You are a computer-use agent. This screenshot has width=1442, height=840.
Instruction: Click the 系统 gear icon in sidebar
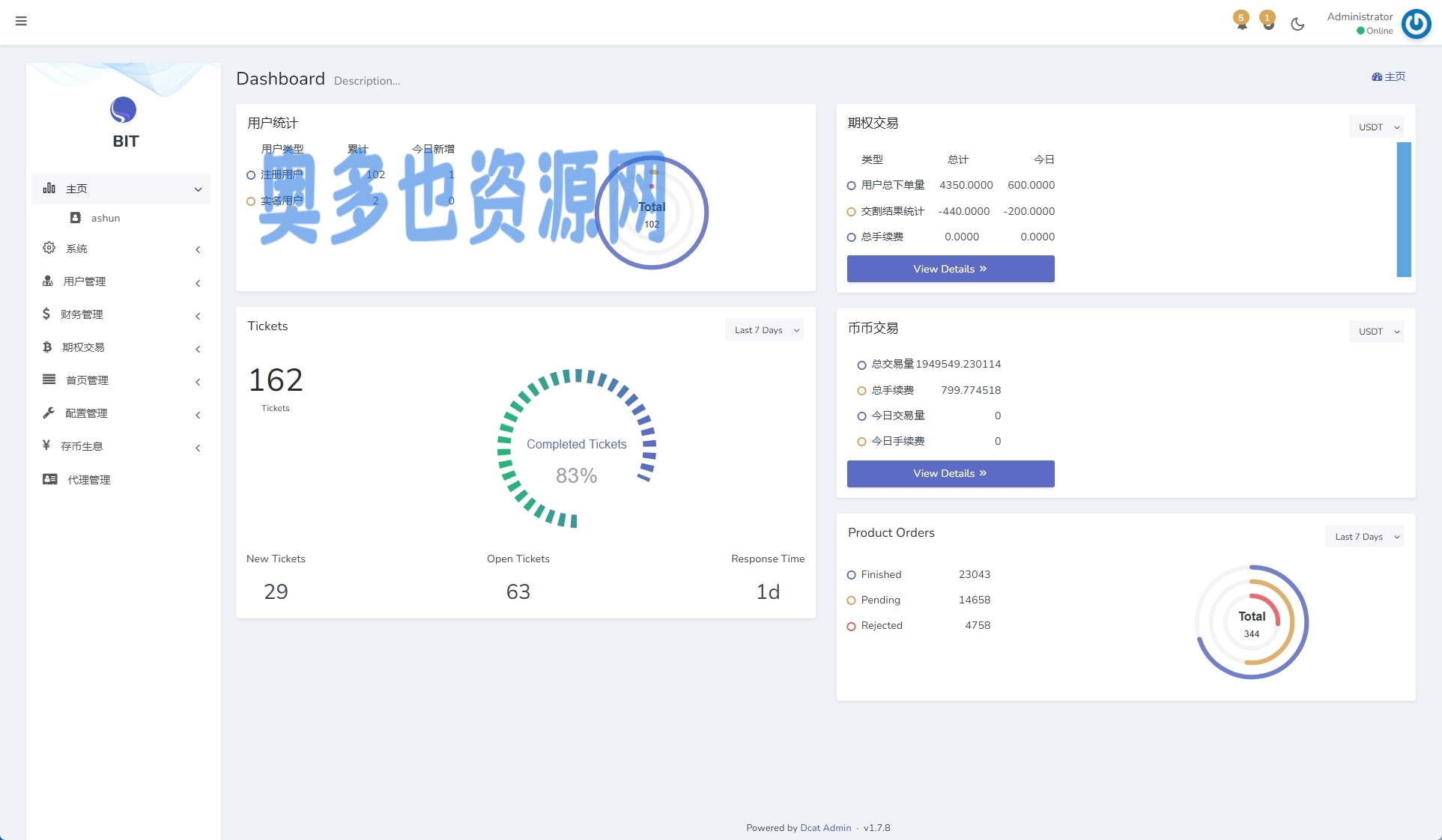pyautogui.click(x=49, y=248)
